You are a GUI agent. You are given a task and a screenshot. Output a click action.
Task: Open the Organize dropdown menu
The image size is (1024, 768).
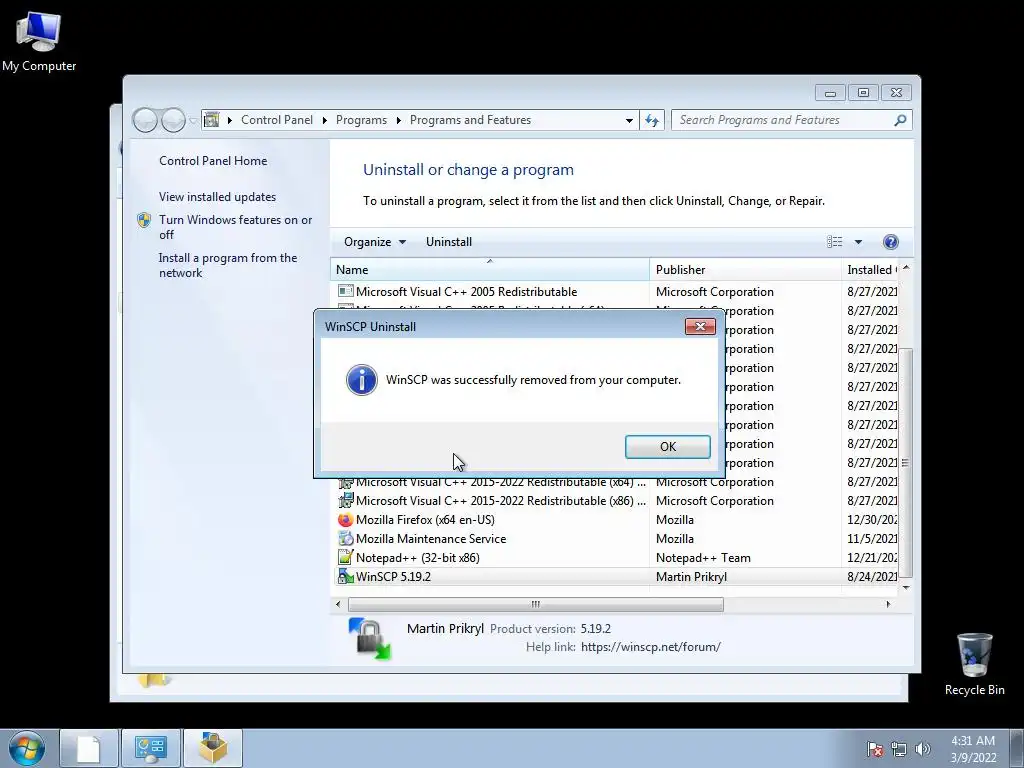click(375, 242)
